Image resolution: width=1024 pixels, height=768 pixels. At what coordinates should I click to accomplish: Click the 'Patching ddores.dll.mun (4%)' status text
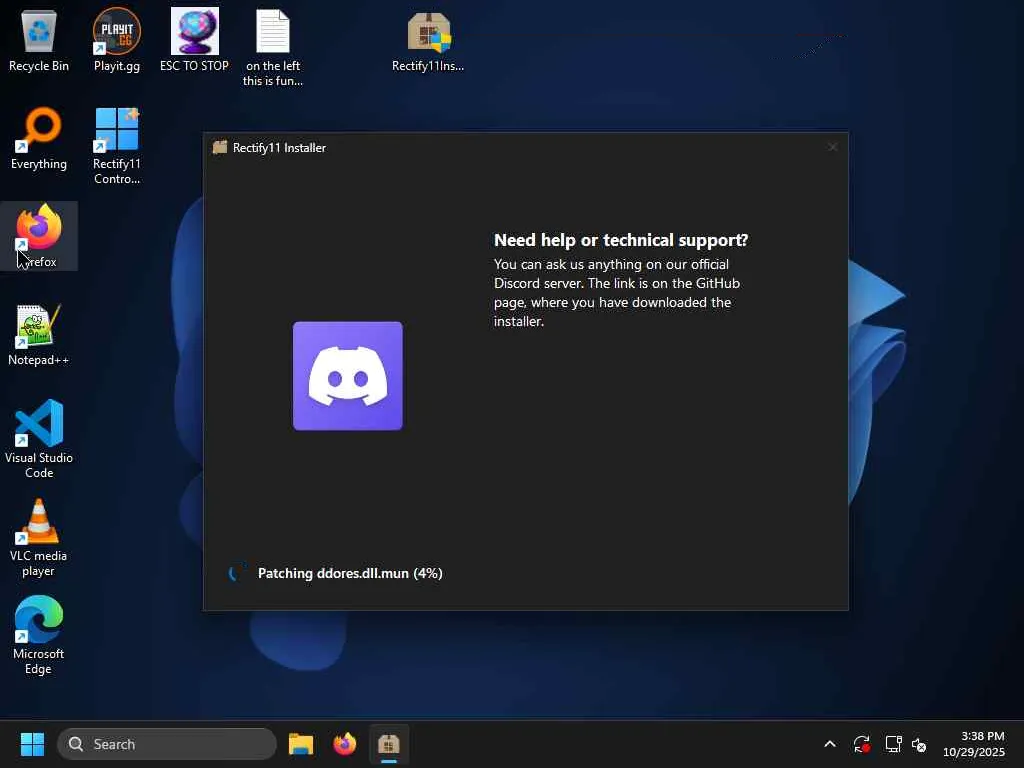[350, 573]
